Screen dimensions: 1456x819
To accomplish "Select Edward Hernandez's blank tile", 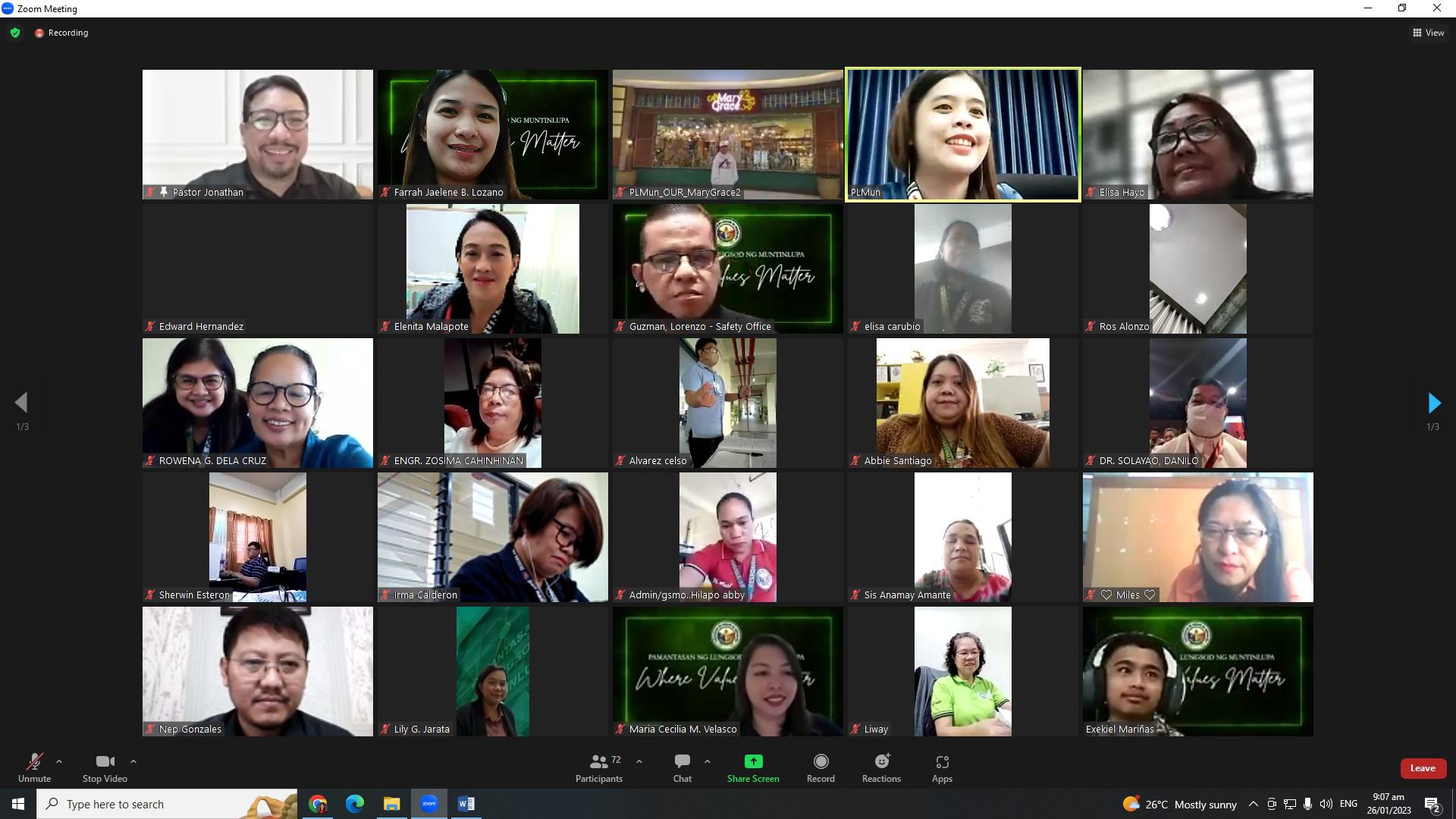I will (258, 268).
